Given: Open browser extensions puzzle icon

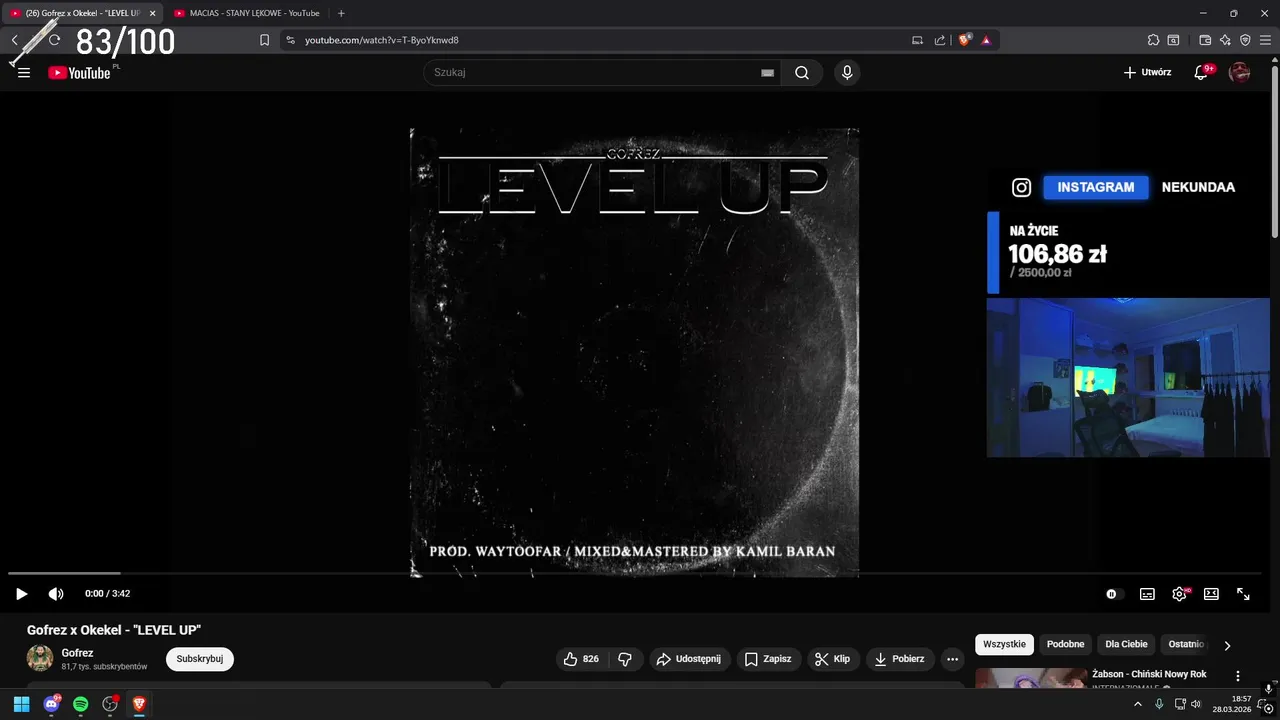Looking at the screenshot, I should (x=1153, y=40).
